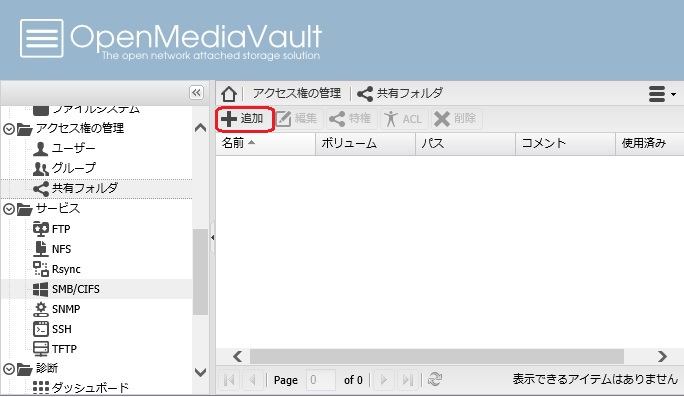Click sidebar scroll up arrow

[x=200, y=128]
